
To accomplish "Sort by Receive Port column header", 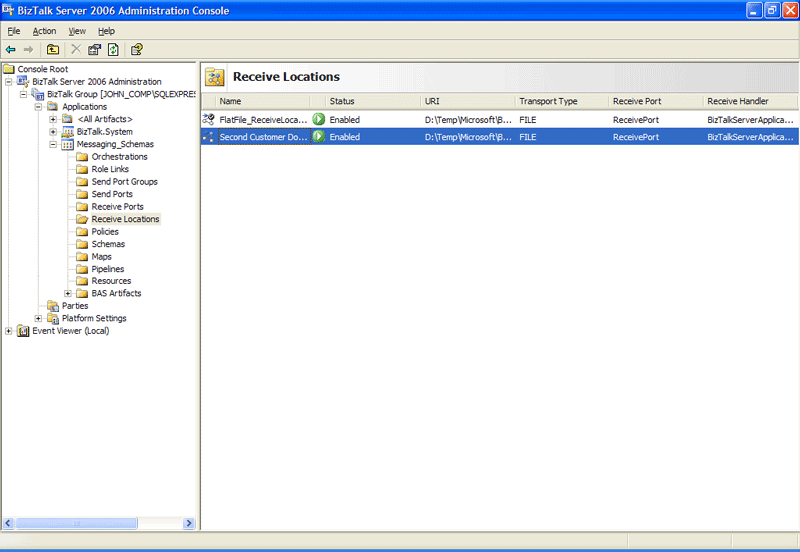I will click(656, 101).
